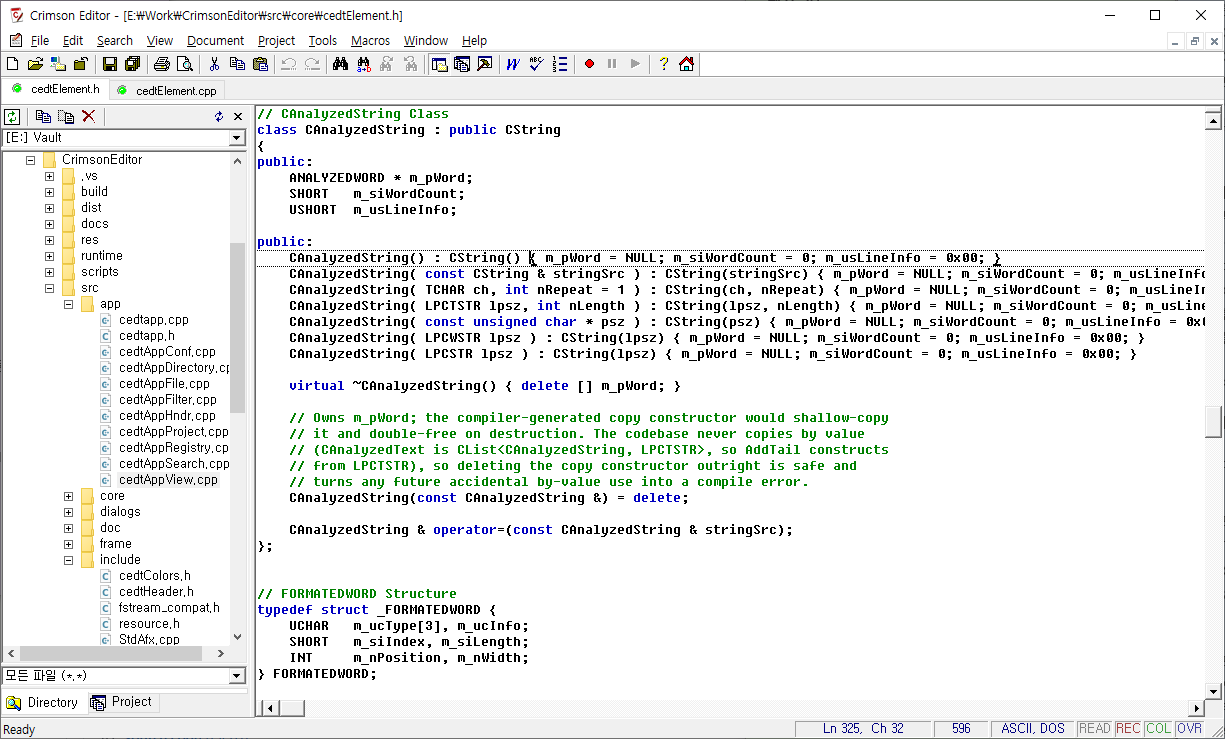The width and height of the screenshot is (1225, 739).
Task: Toggle line numbers with the 123 icon
Action: pyautogui.click(x=560, y=64)
